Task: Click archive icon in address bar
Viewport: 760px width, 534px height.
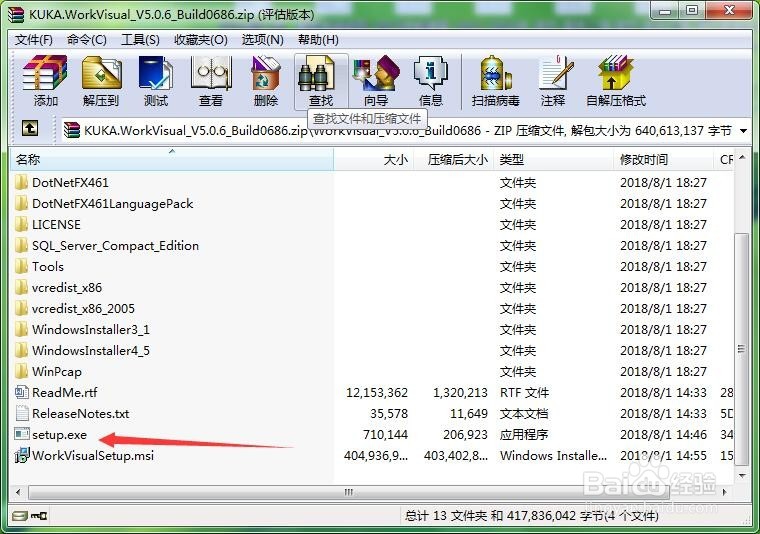Action: 72,130
